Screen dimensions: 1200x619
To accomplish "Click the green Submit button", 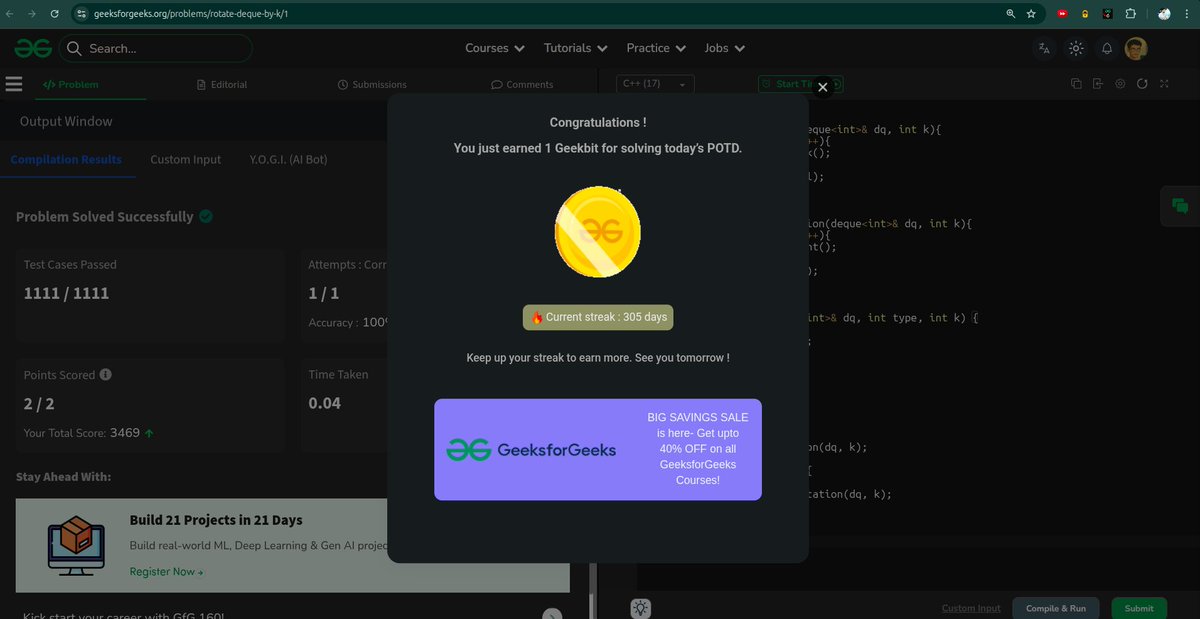I will click(1139, 608).
